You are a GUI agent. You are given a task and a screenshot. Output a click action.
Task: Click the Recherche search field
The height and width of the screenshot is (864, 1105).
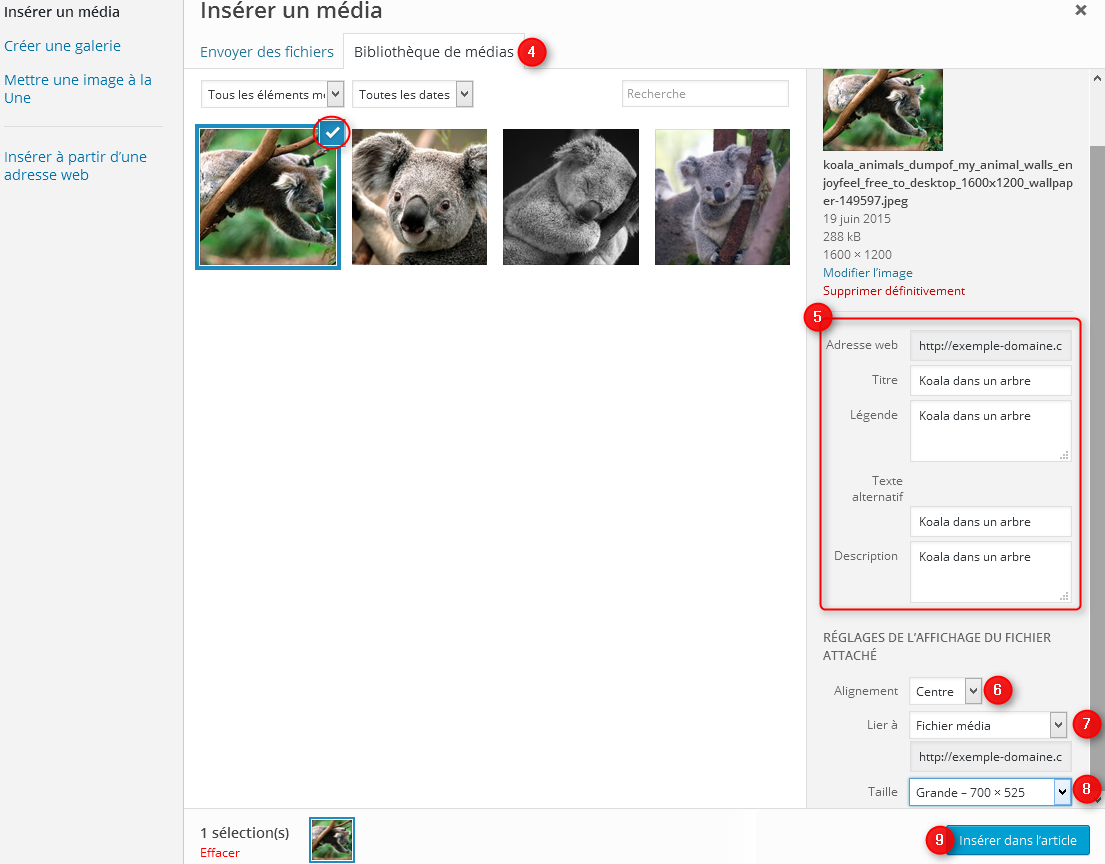[705, 94]
